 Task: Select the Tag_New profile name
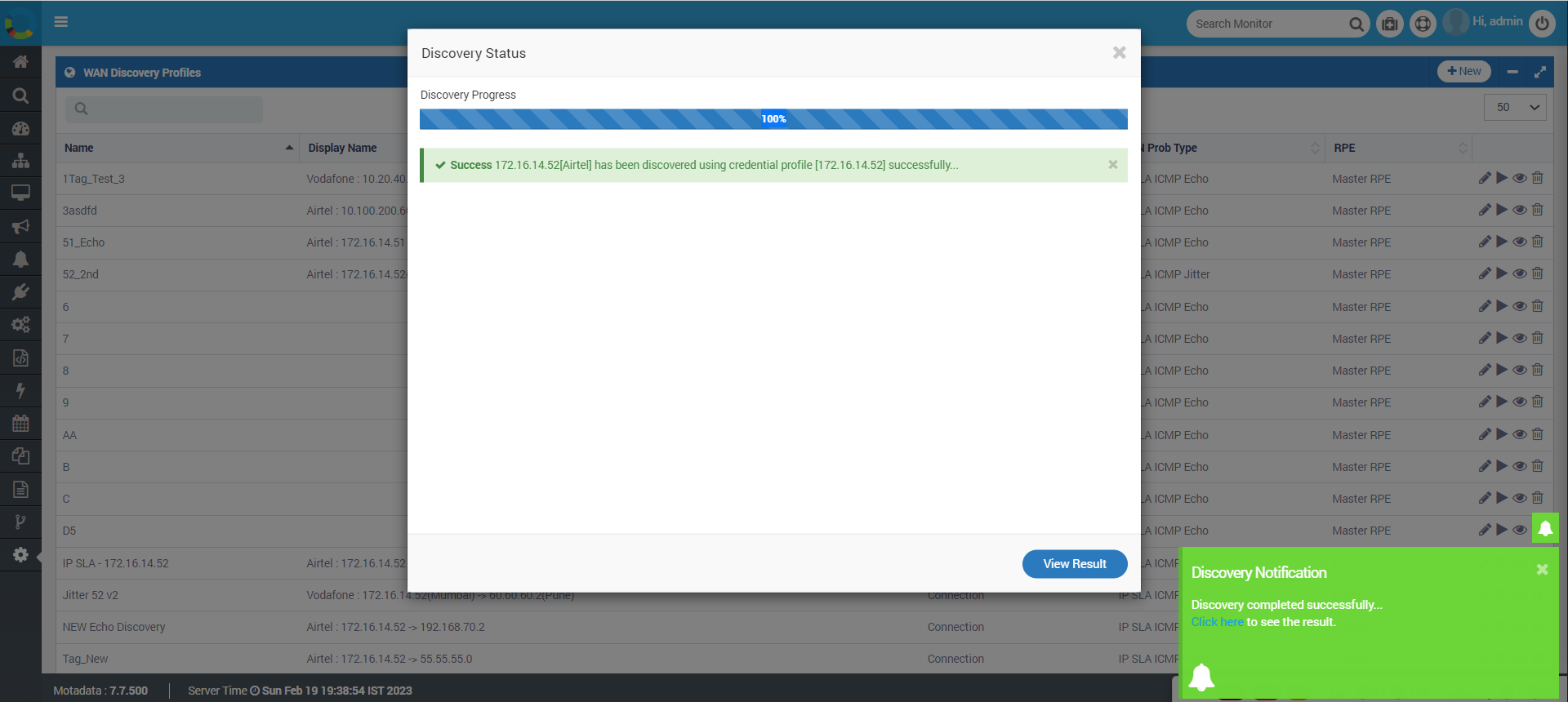tap(85, 659)
